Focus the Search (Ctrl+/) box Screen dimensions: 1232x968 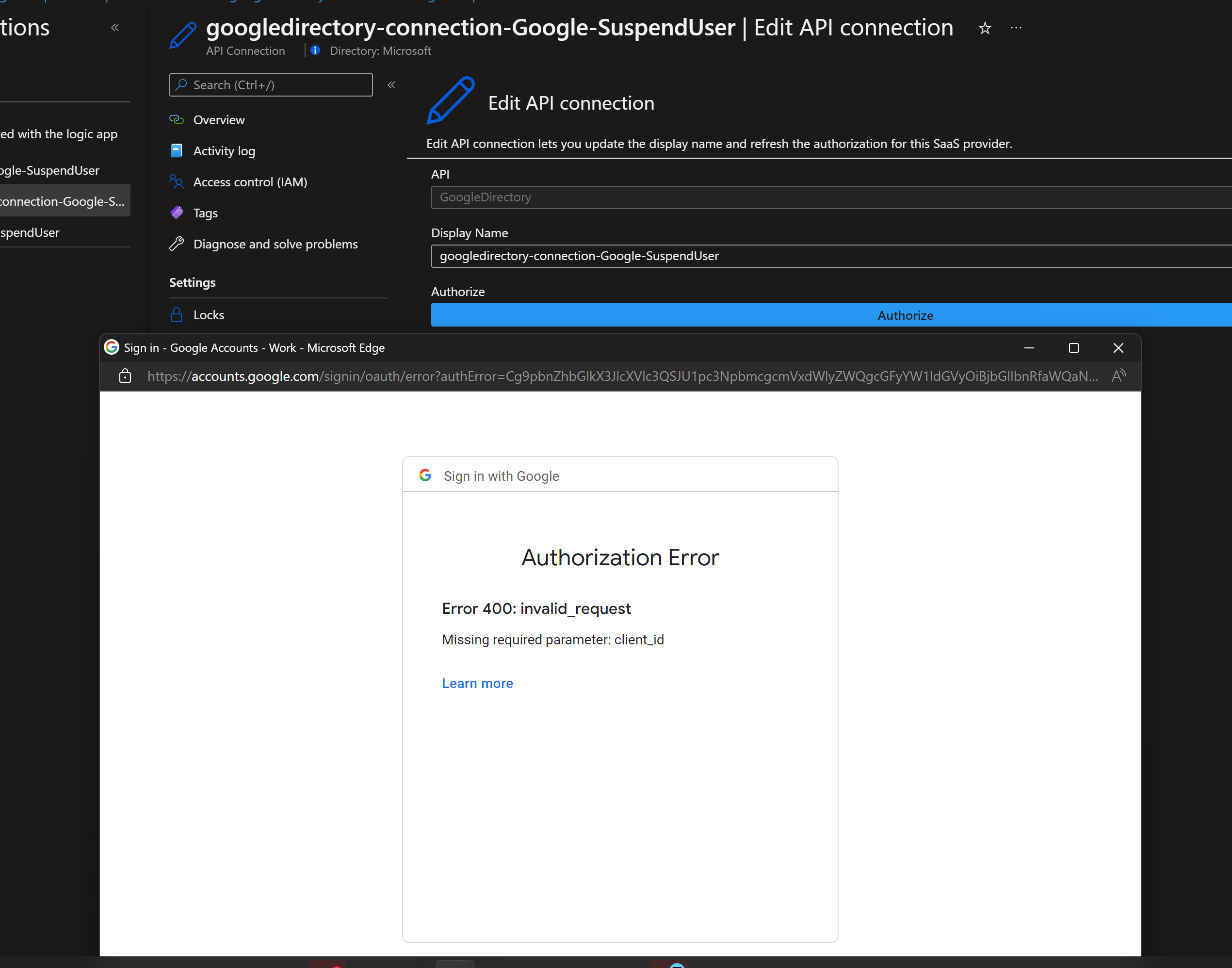(x=271, y=85)
